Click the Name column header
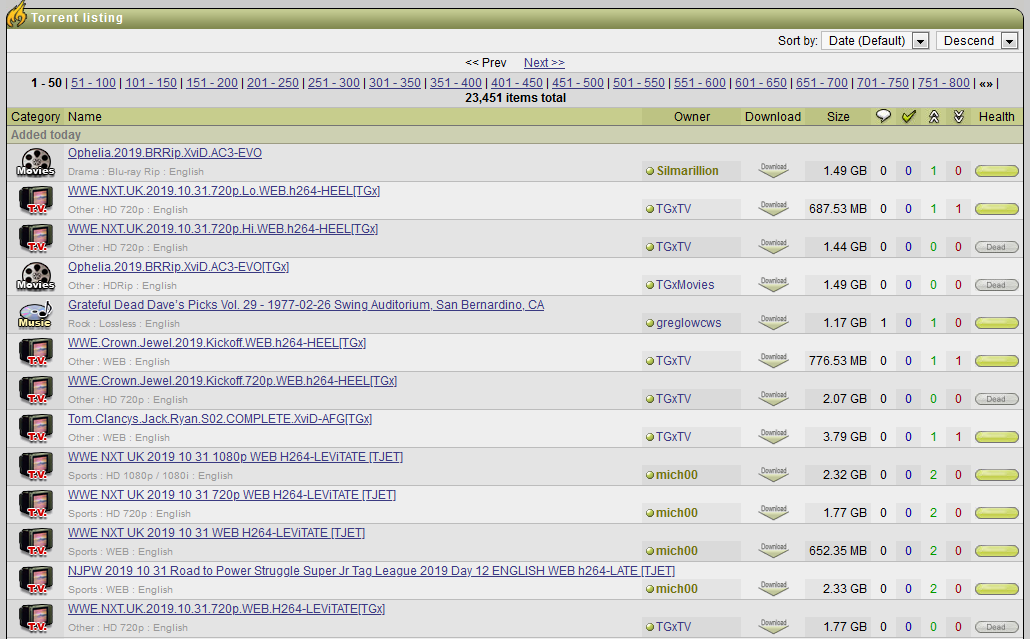 pos(85,117)
